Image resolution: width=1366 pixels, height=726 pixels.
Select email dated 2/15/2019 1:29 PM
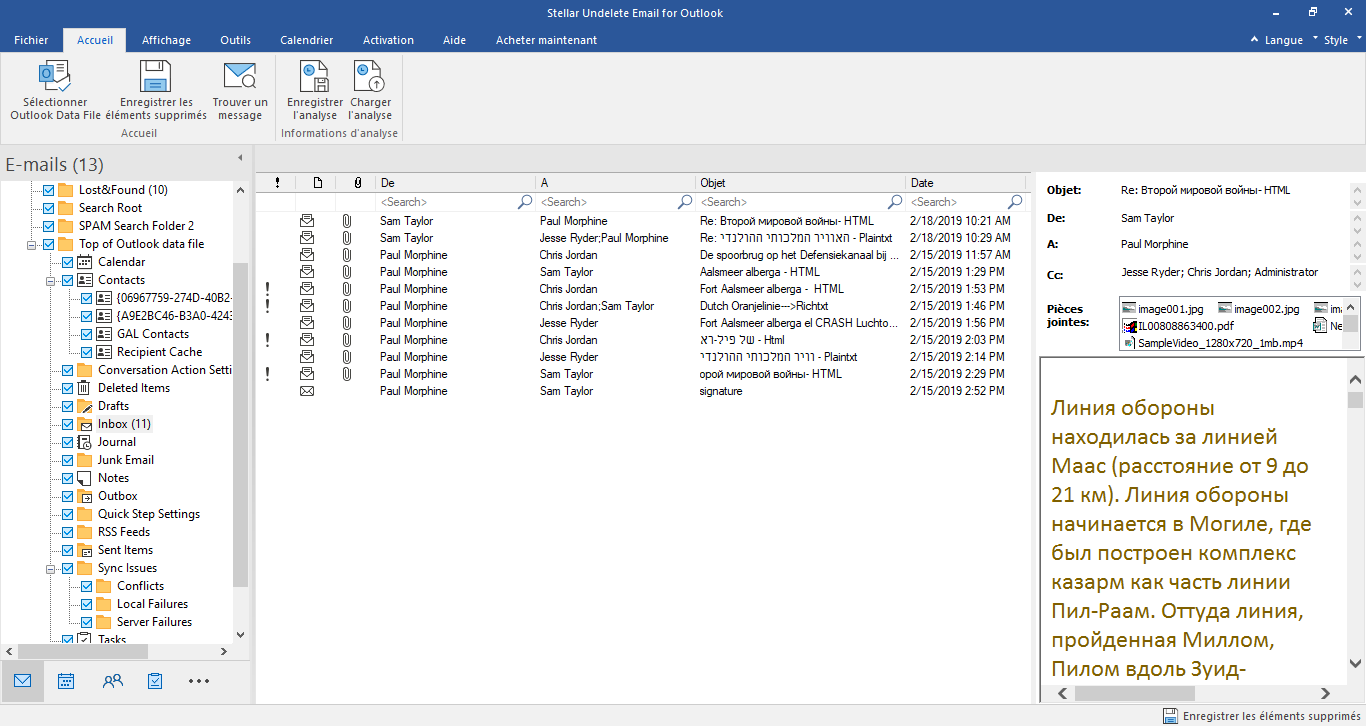click(x=640, y=272)
